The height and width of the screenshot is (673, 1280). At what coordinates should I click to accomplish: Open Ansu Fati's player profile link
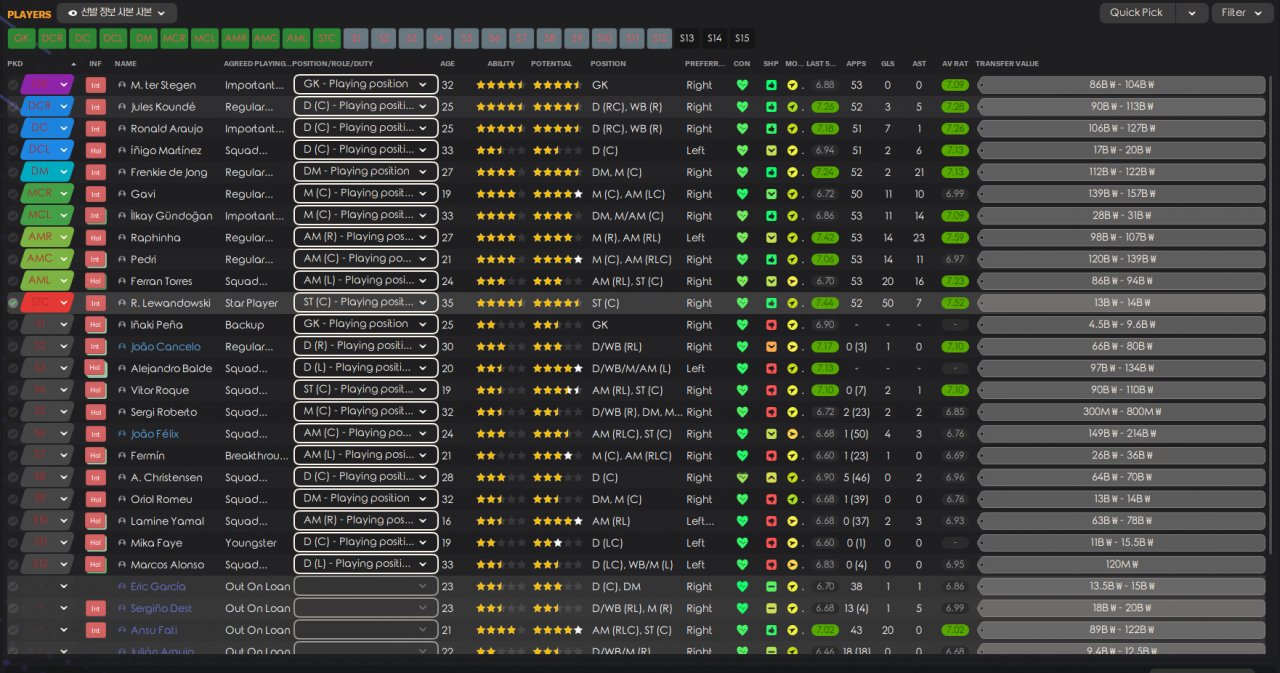click(155, 630)
